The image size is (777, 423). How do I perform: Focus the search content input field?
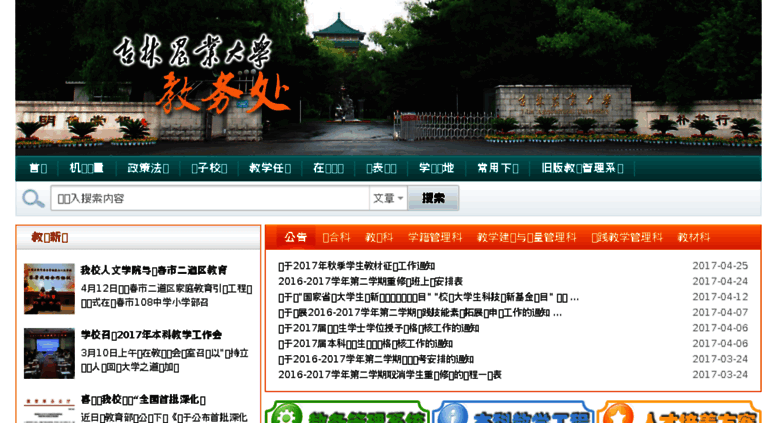click(x=210, y=198)
